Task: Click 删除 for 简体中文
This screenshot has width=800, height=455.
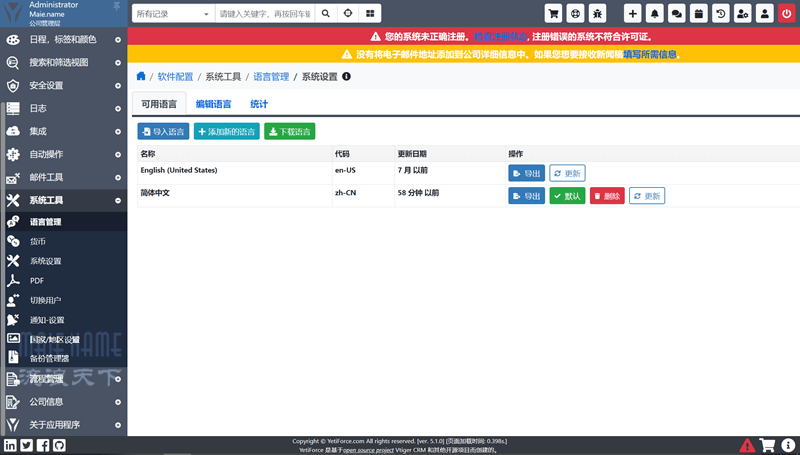Action: pyautogui.click(x=607, y=196)
